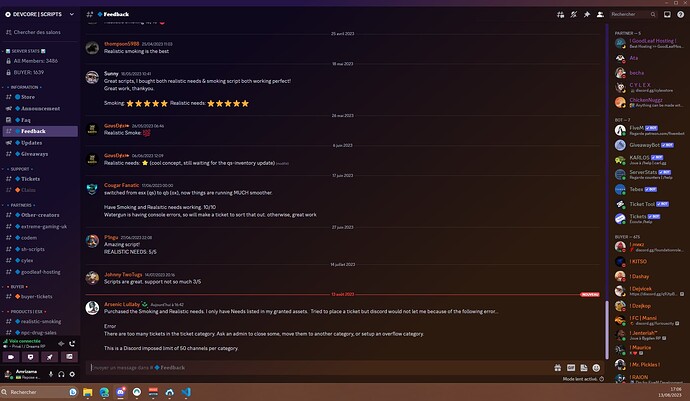Click the Amrizama user avatar
Screen dimensions: 690x401
pos(8,374)
